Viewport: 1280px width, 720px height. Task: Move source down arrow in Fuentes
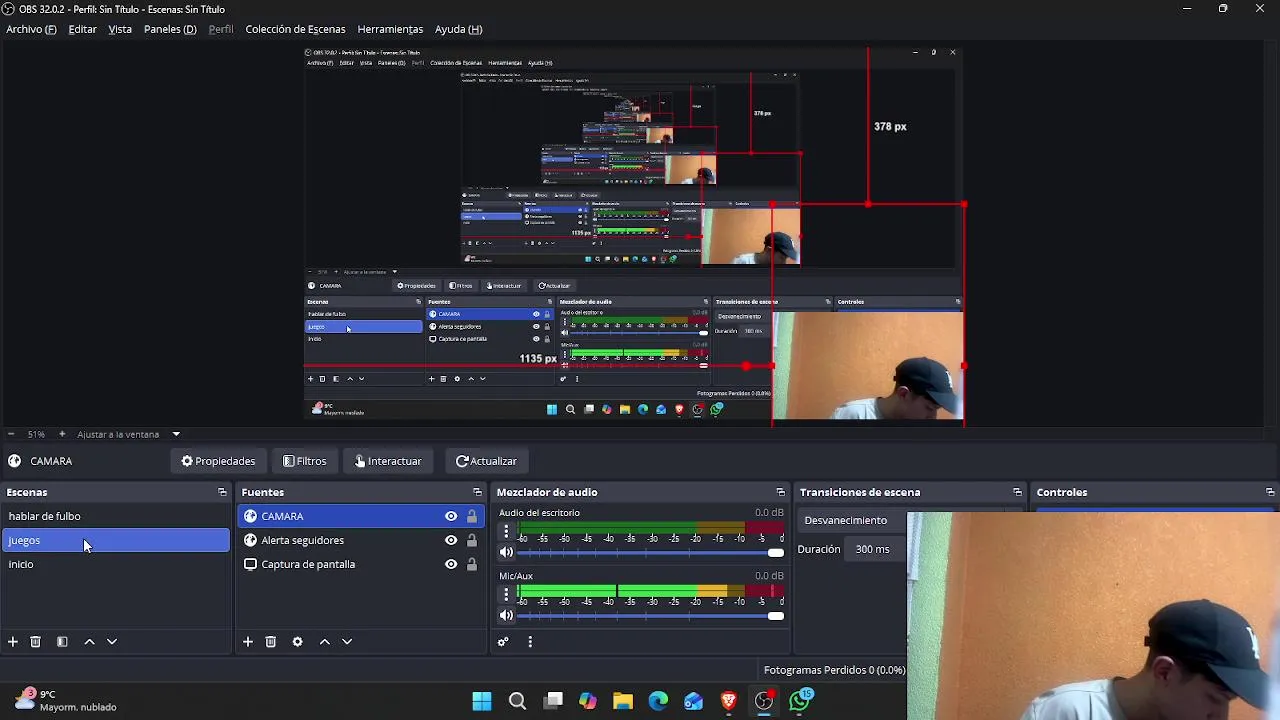pos(347,642)
